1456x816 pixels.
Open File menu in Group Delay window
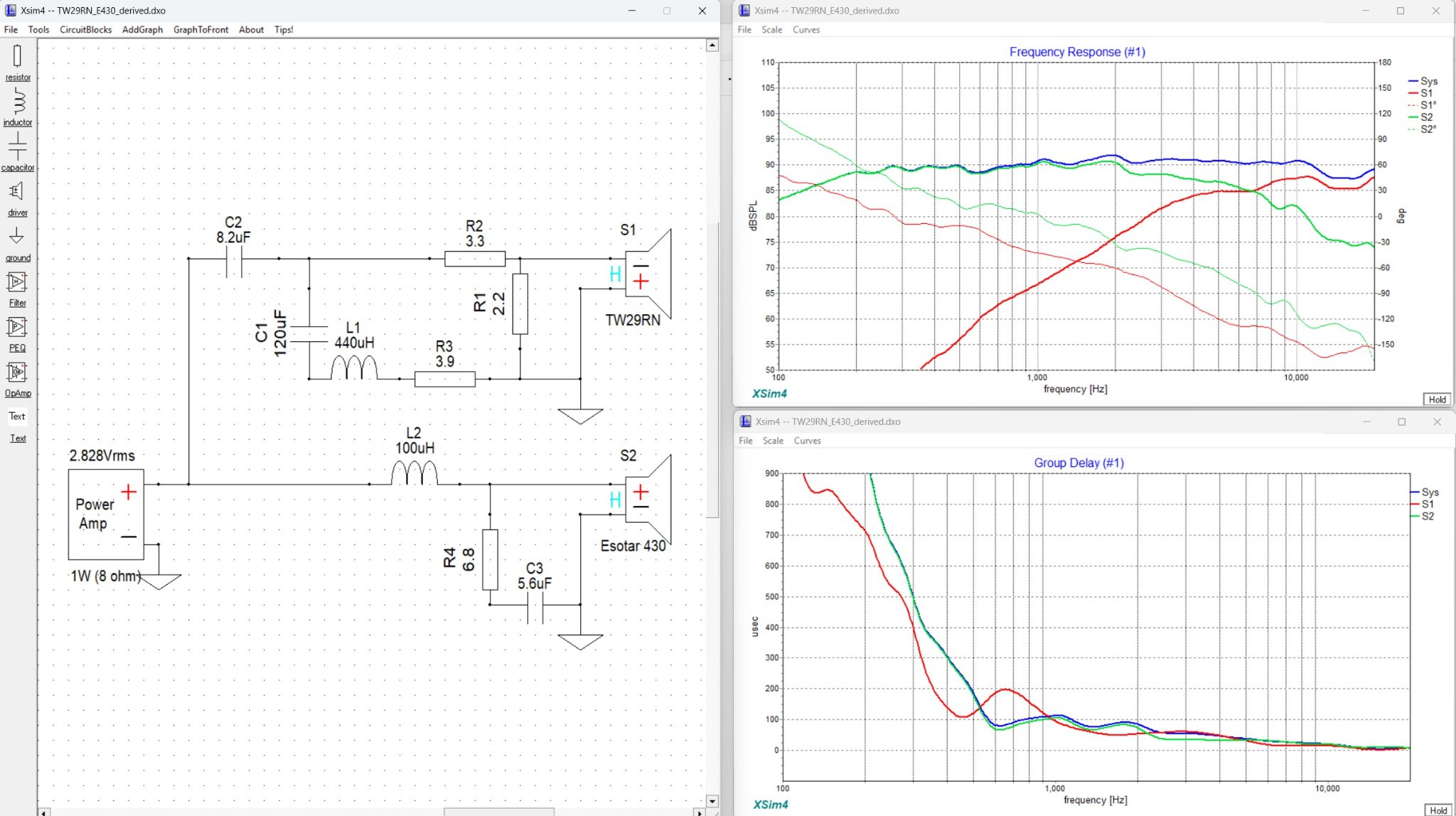click(x=746, y=441)
